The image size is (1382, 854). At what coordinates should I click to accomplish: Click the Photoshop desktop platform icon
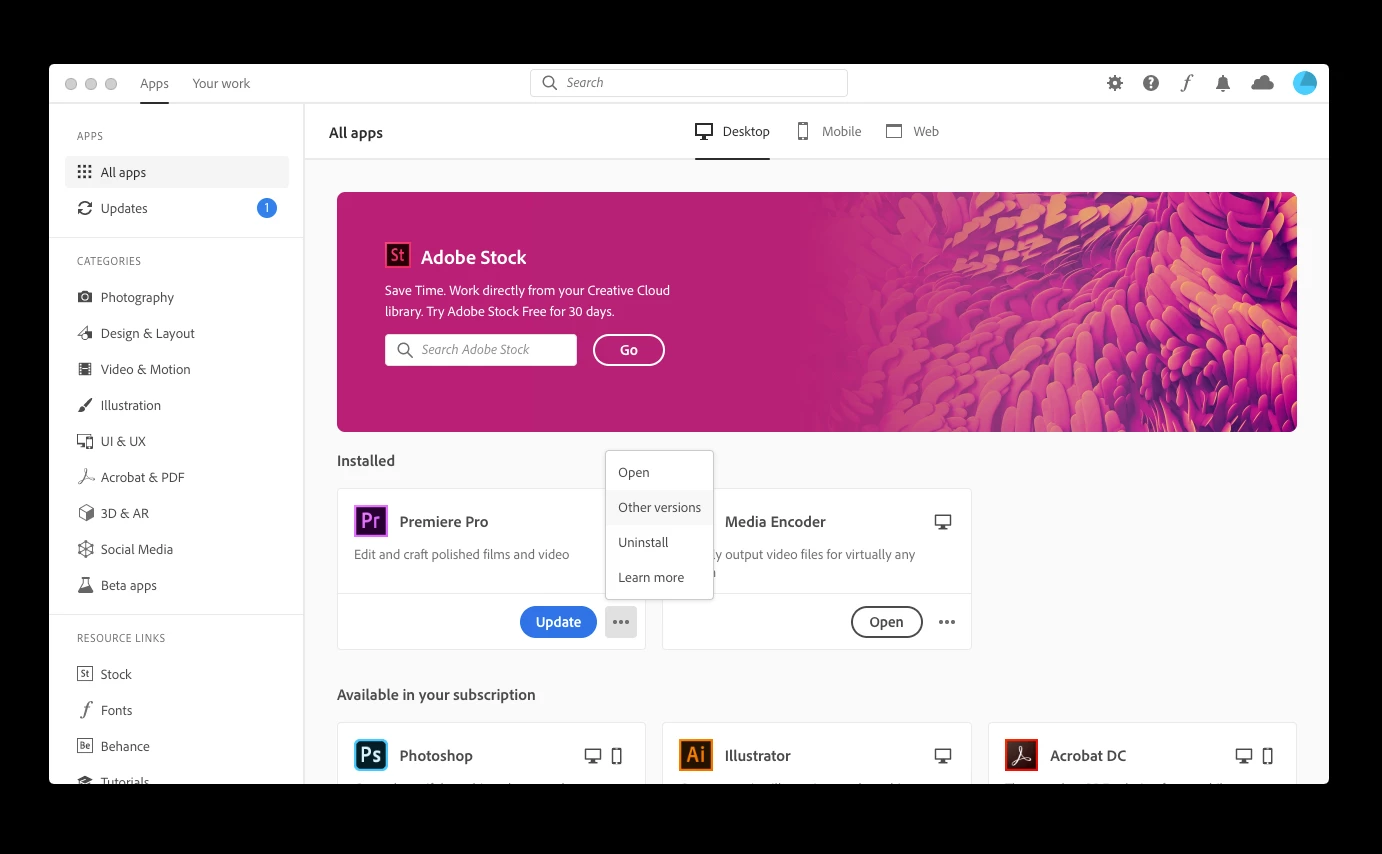[593, 756]
